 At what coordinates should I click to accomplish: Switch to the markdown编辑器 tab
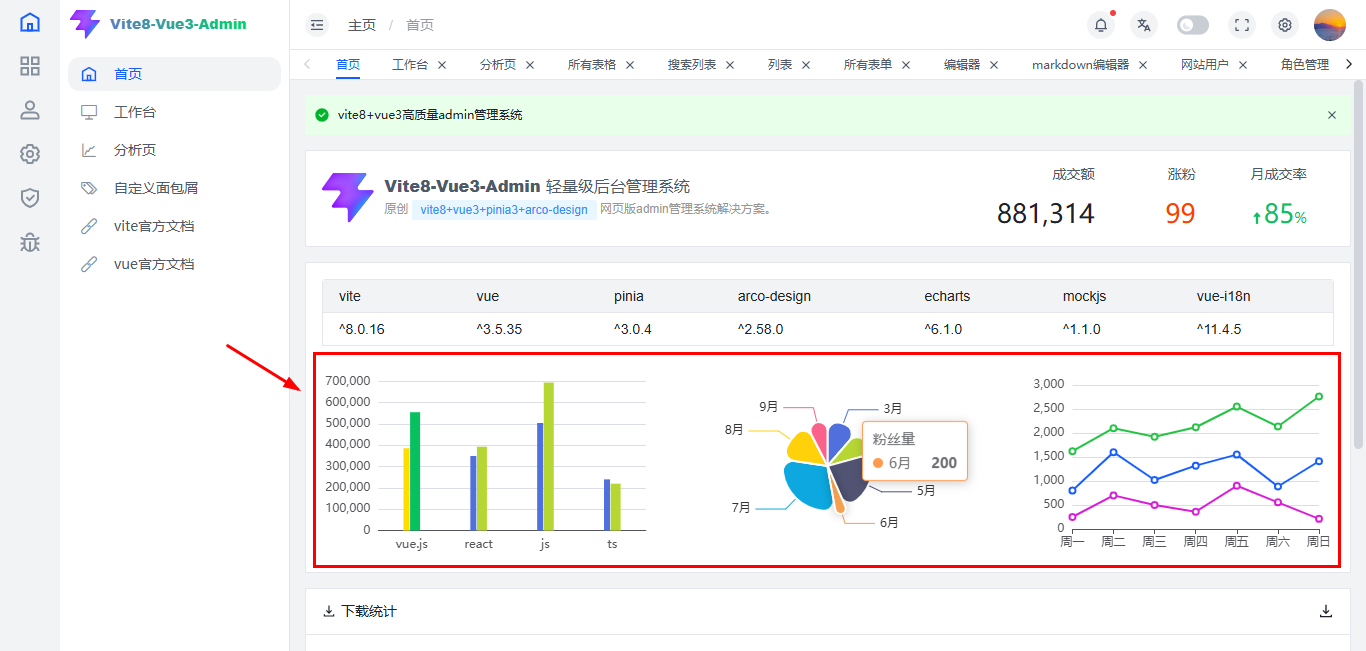1080,64
